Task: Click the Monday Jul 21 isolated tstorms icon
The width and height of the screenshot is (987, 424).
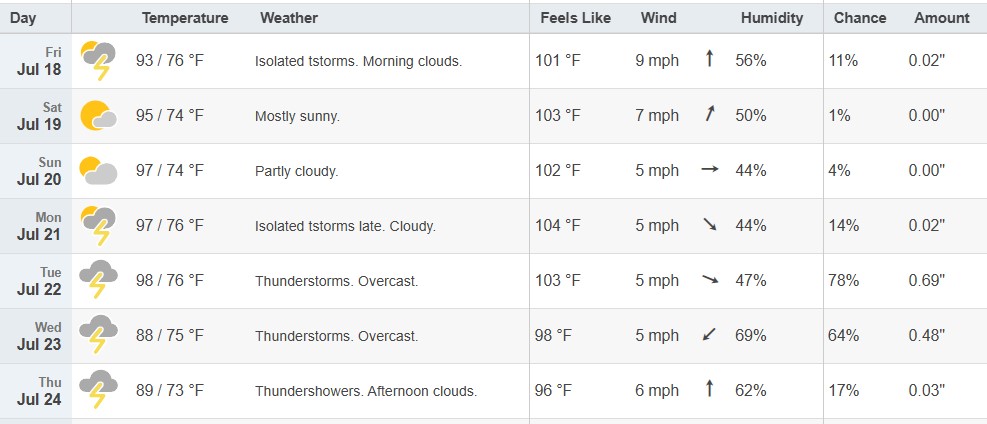Action: (98, 225)
